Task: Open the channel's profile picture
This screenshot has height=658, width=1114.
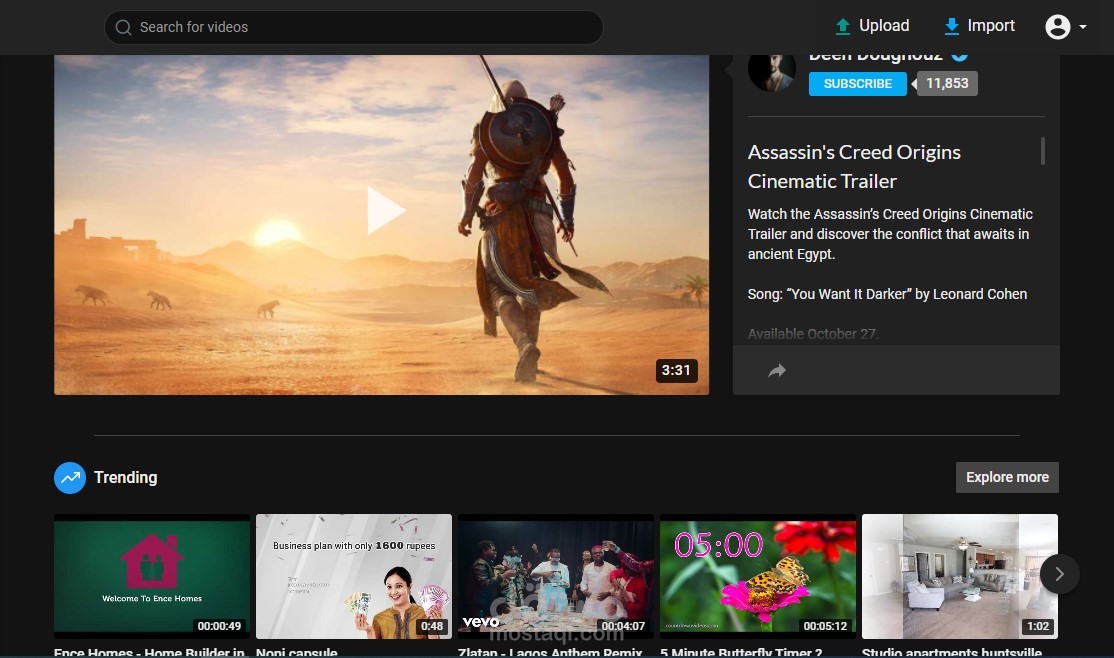Action: 772,72
